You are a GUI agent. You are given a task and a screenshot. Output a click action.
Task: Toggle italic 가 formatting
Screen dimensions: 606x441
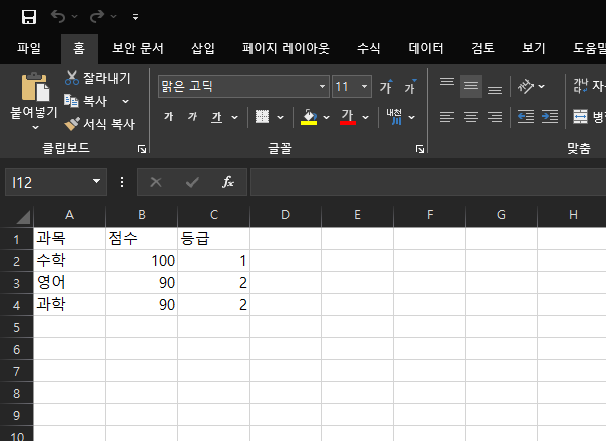(x=192, y=117)
